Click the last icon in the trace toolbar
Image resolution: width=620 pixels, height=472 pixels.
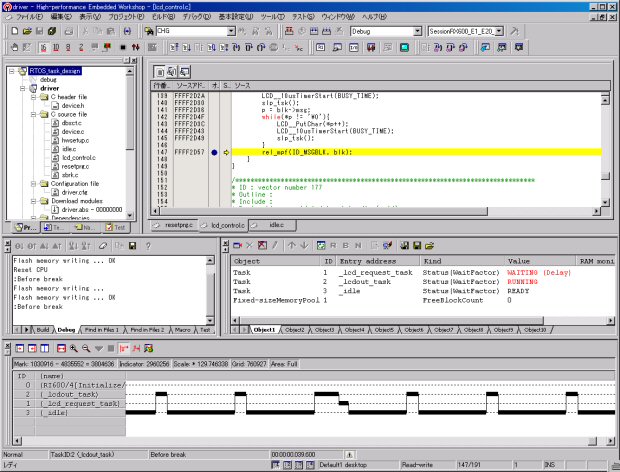pyautogui.click(x=149, y=348)
